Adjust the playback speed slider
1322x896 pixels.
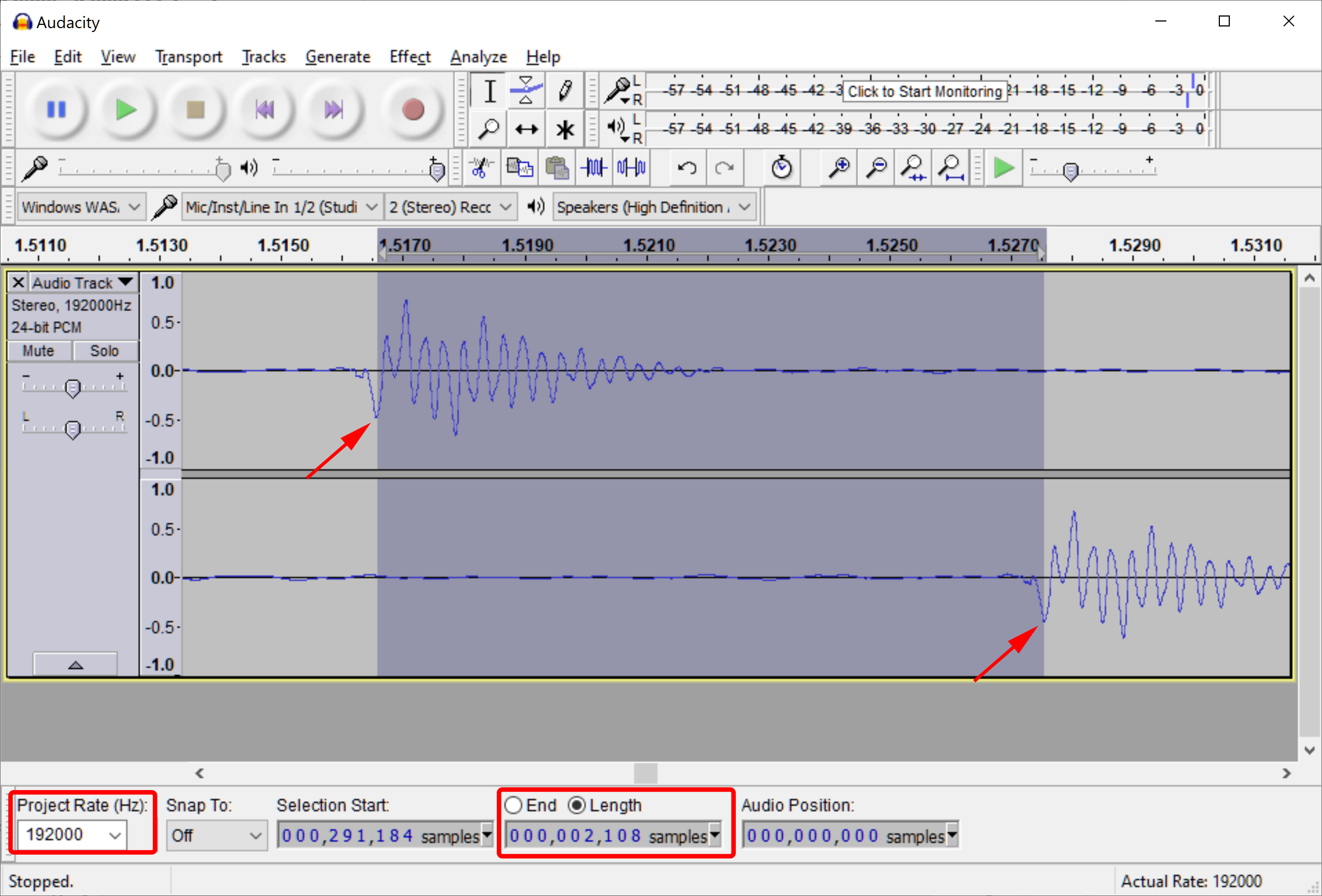click(x=1070, y=170)
